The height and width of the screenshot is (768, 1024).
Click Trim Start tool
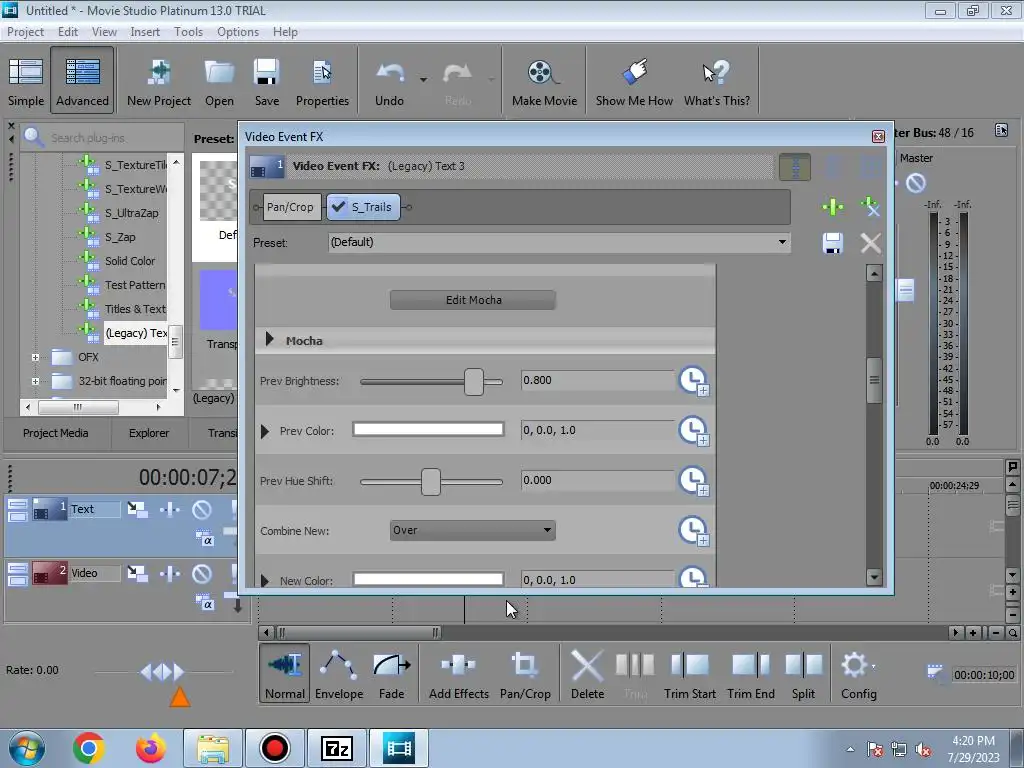tap(690, 674)
